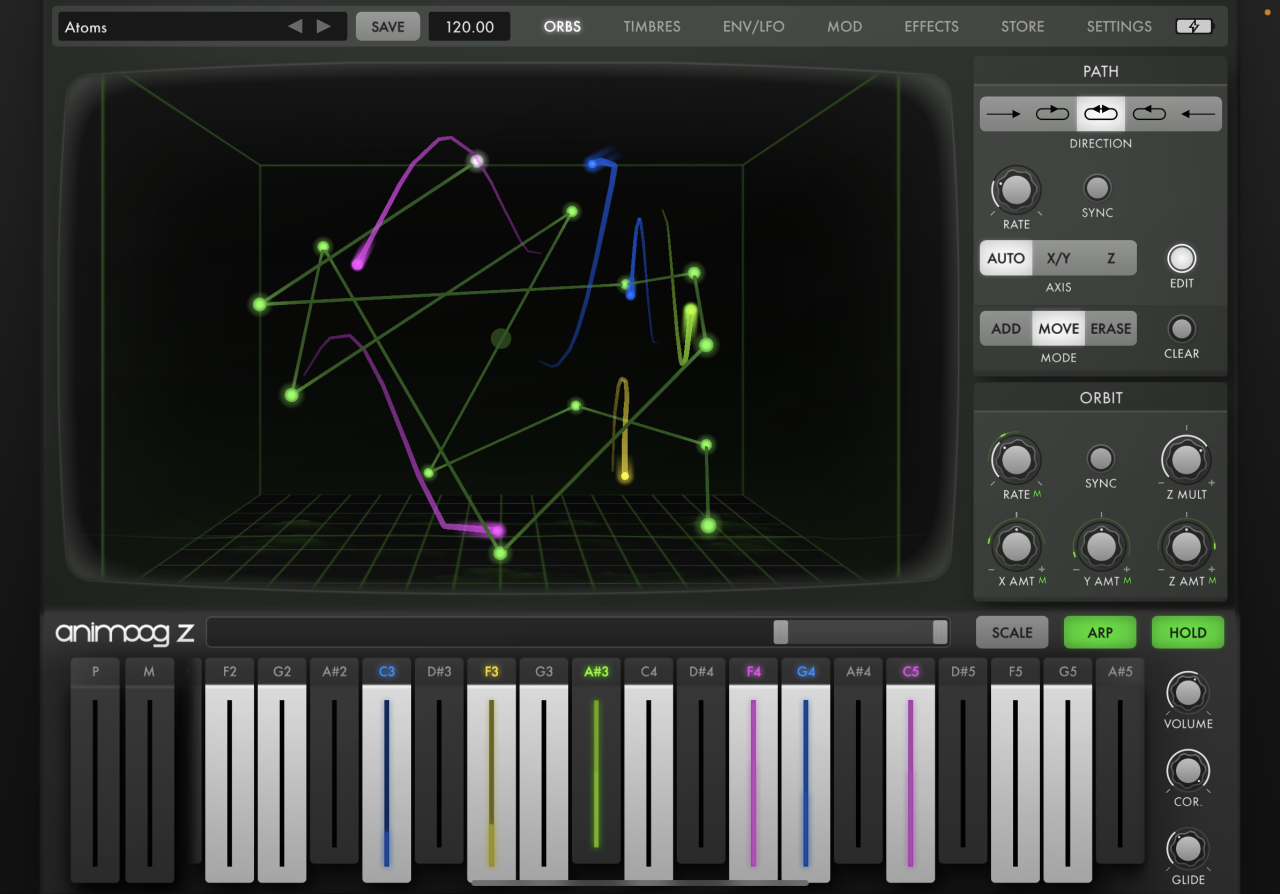Switch to the TIMBRES tab
Viewport: 1280px width, 894px height.
pyautogui.click(x=651, y=27)
